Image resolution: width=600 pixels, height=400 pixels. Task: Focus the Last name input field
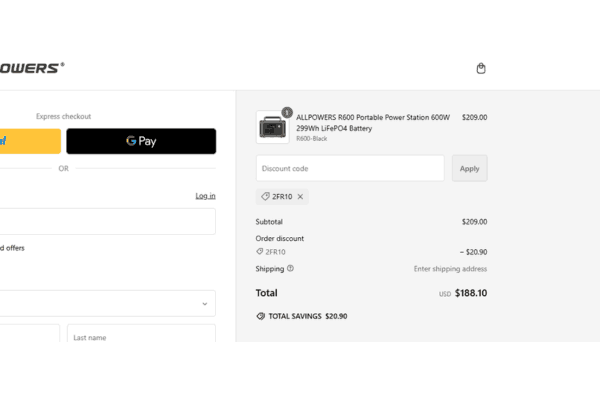coord(141,337)
